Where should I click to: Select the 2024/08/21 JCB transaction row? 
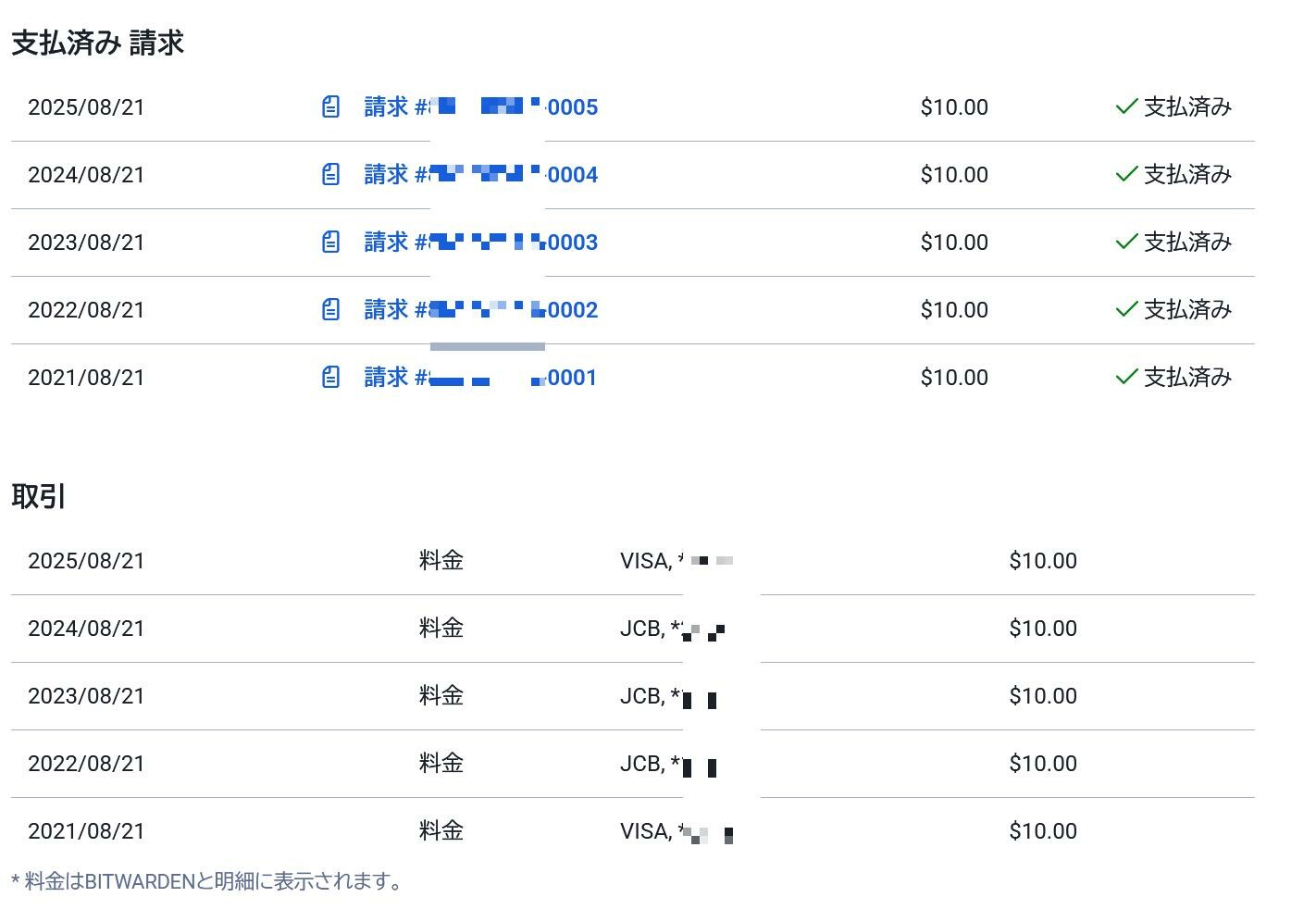pyautogui.click(x=633, y=629)
